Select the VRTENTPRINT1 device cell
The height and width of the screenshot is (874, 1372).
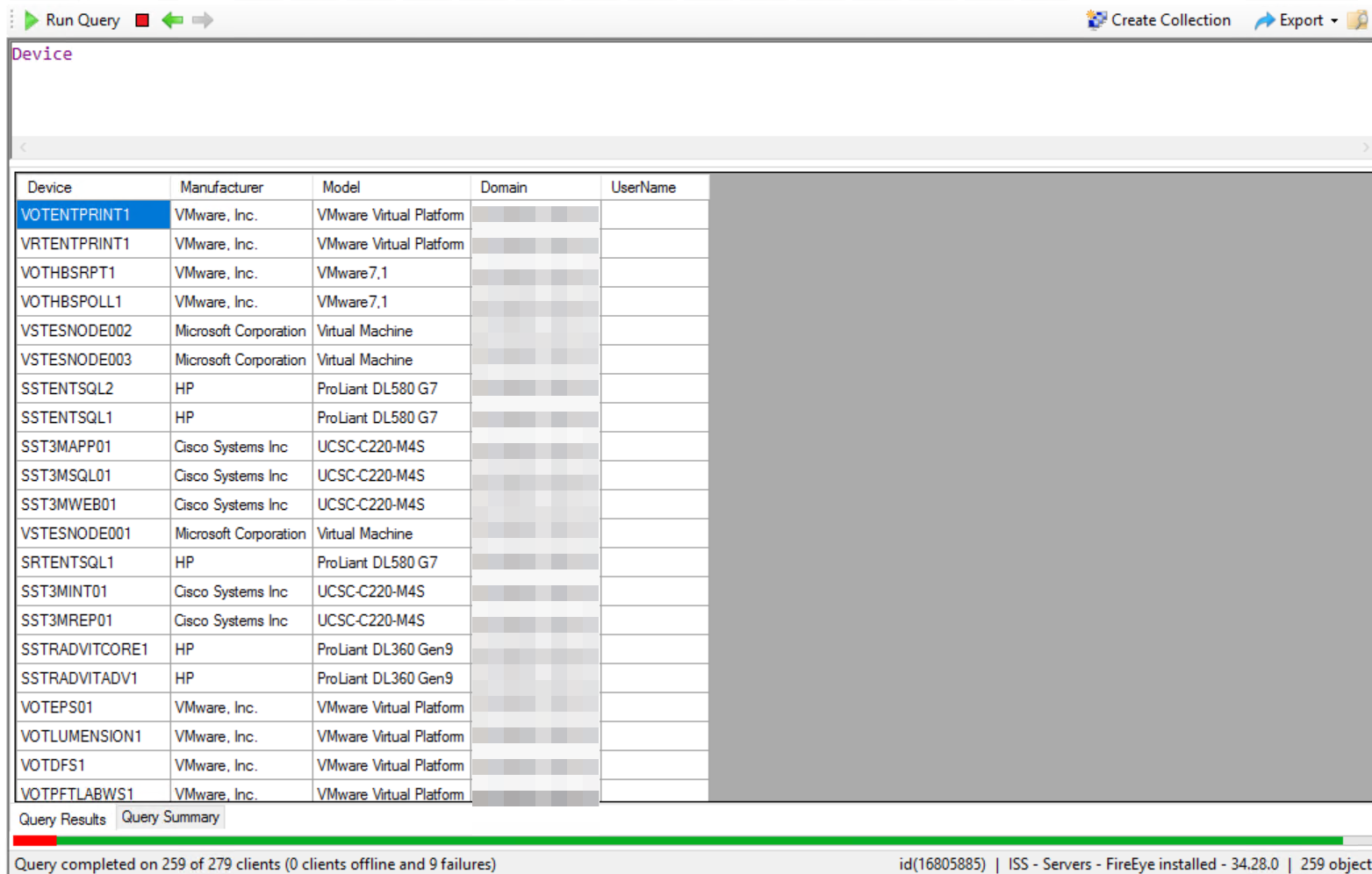(x=93, y=244)
